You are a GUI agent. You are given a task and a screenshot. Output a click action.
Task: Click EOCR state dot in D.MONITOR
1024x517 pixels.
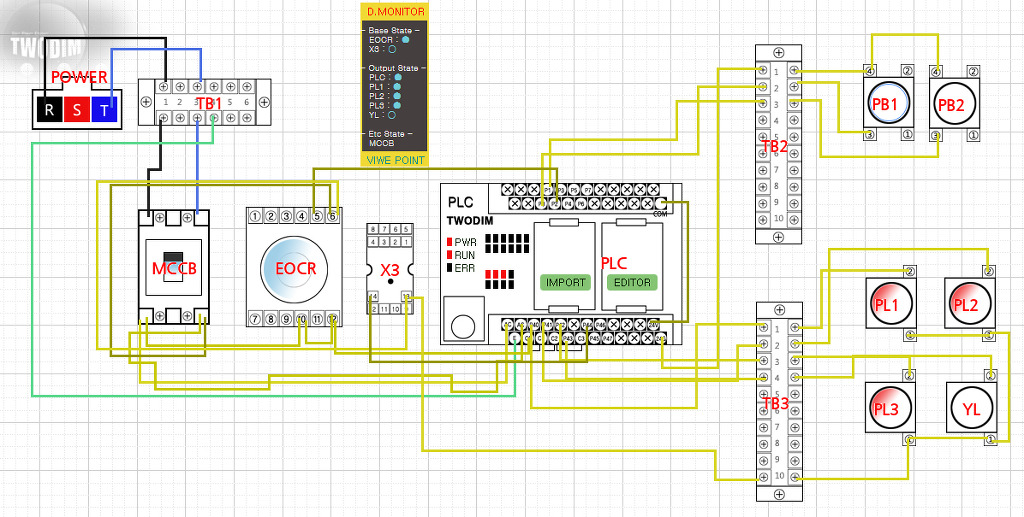pyautogui.click(x=406, y=40)
